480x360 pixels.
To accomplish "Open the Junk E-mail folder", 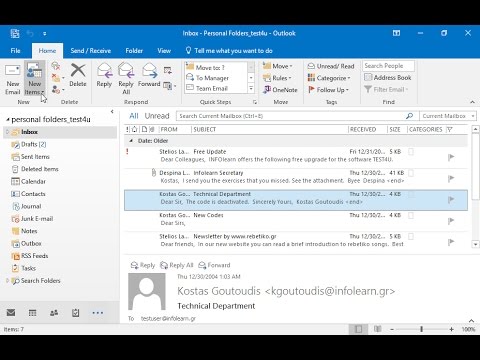I will click(37, 219).
